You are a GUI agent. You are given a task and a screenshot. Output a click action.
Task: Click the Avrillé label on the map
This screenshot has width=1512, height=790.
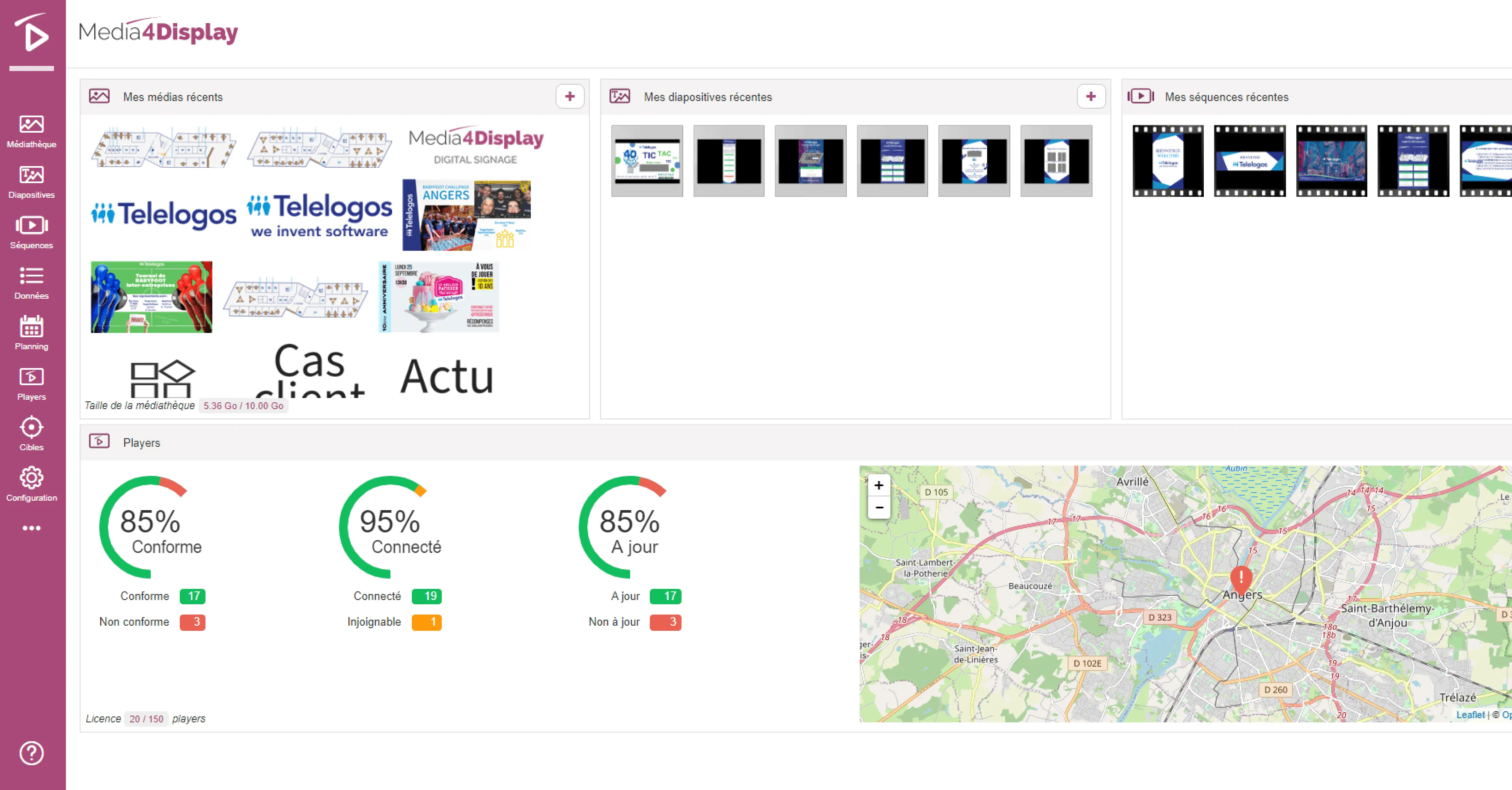[x=1132, y=481]
